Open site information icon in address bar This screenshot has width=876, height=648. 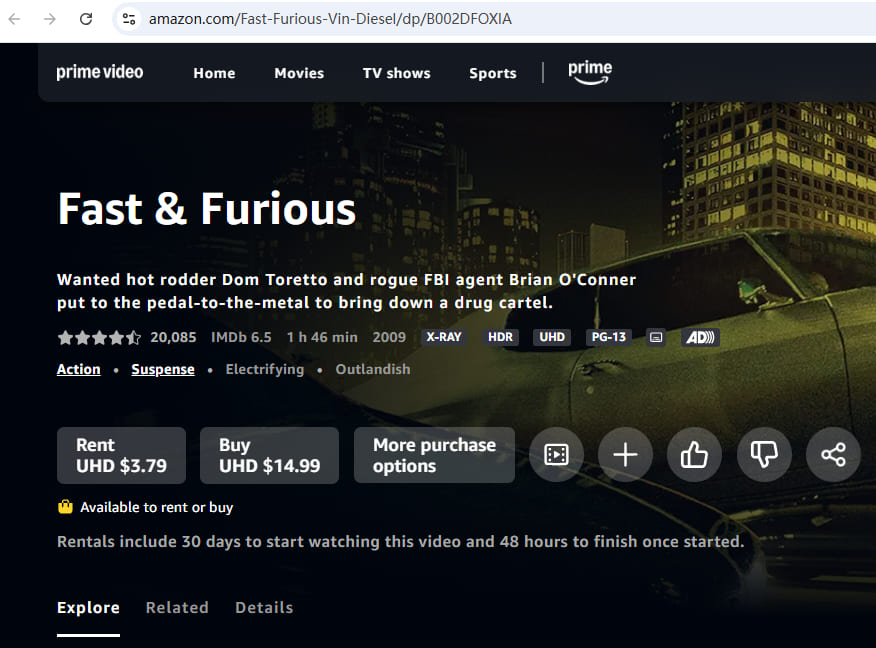(x=129, y=19)
